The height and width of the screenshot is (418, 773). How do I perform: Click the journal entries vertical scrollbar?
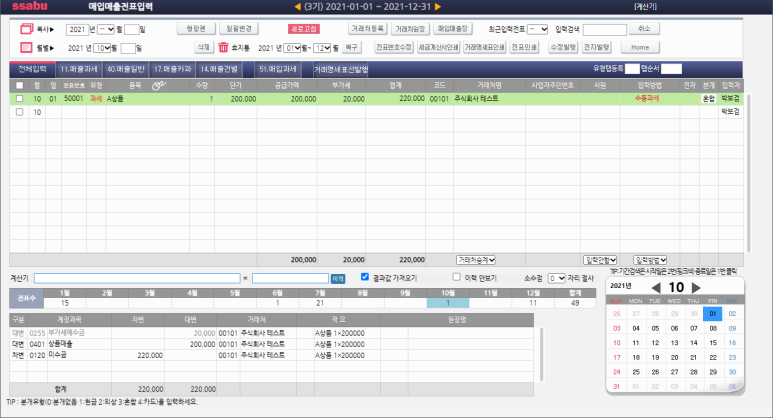pyautogui.click(x=541, y=354)
